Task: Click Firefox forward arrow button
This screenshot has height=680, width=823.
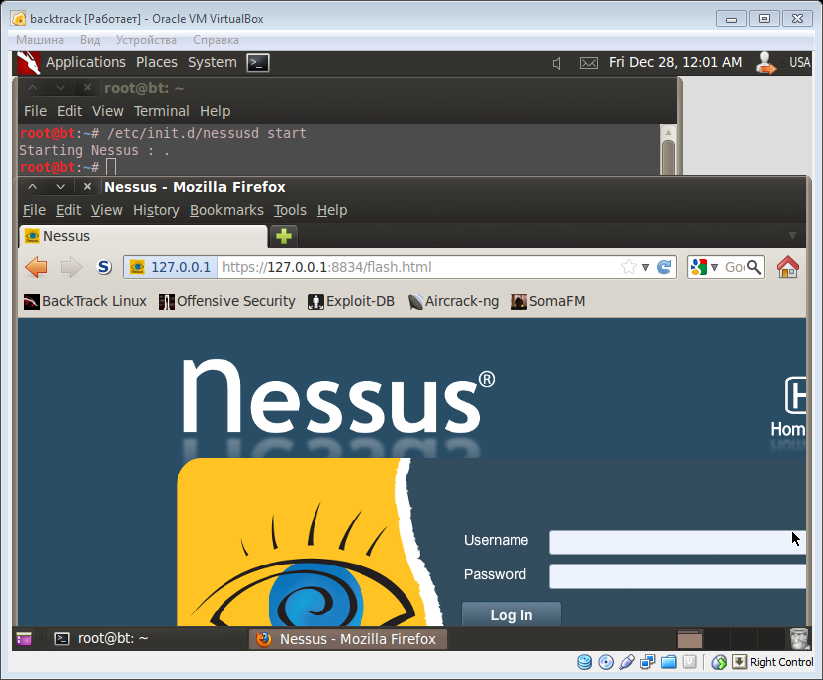Action: click(x=71, y=267)
